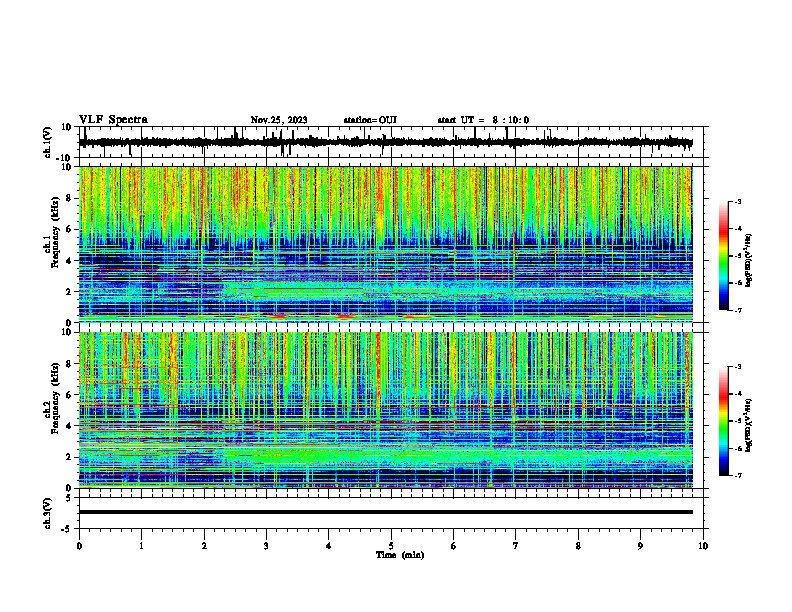Click the -10 tick on ch.1(V) axis

[65, 158]
